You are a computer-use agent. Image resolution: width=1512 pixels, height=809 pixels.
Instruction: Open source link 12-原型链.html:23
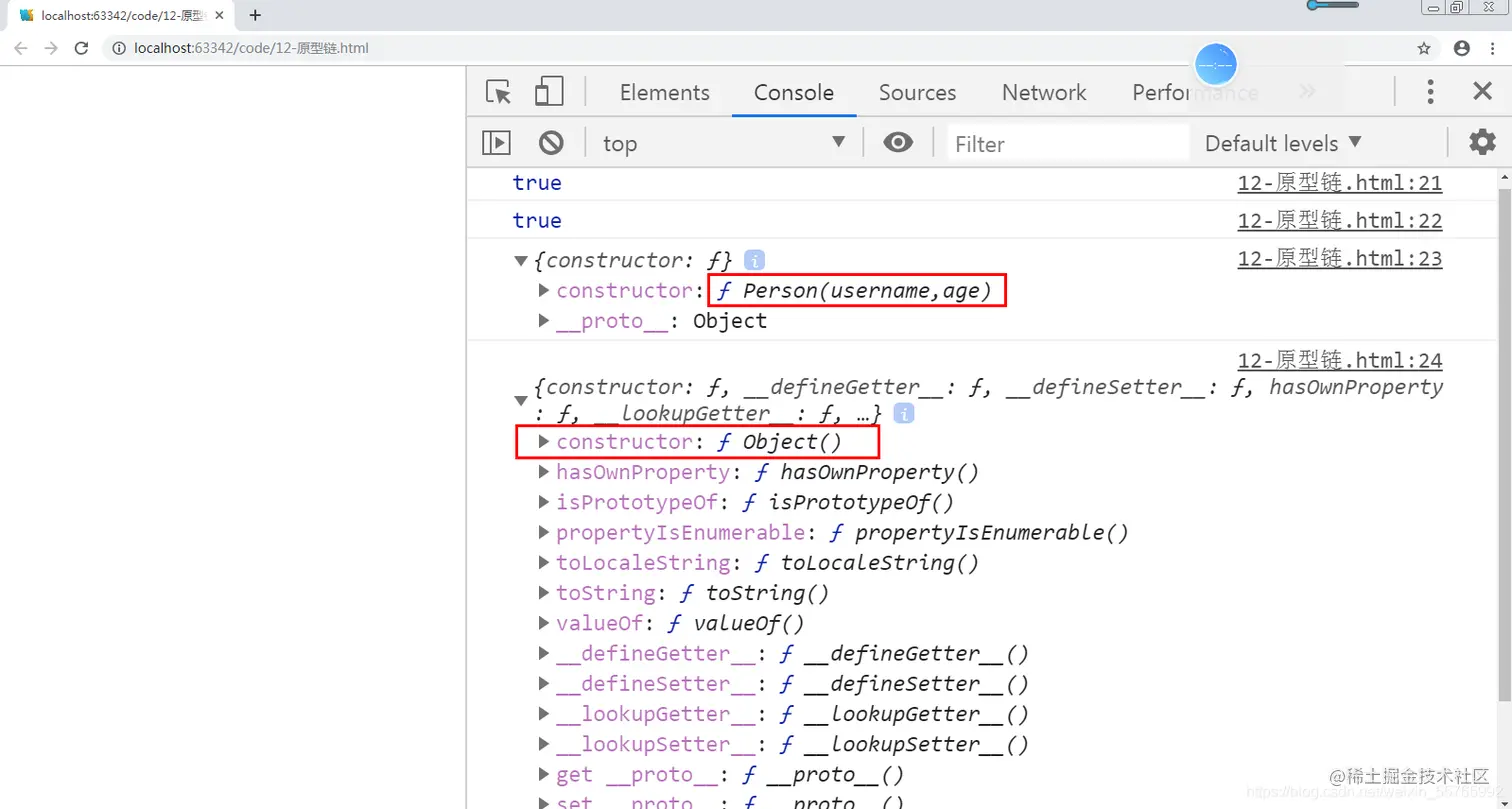(x=1340, y=259)
